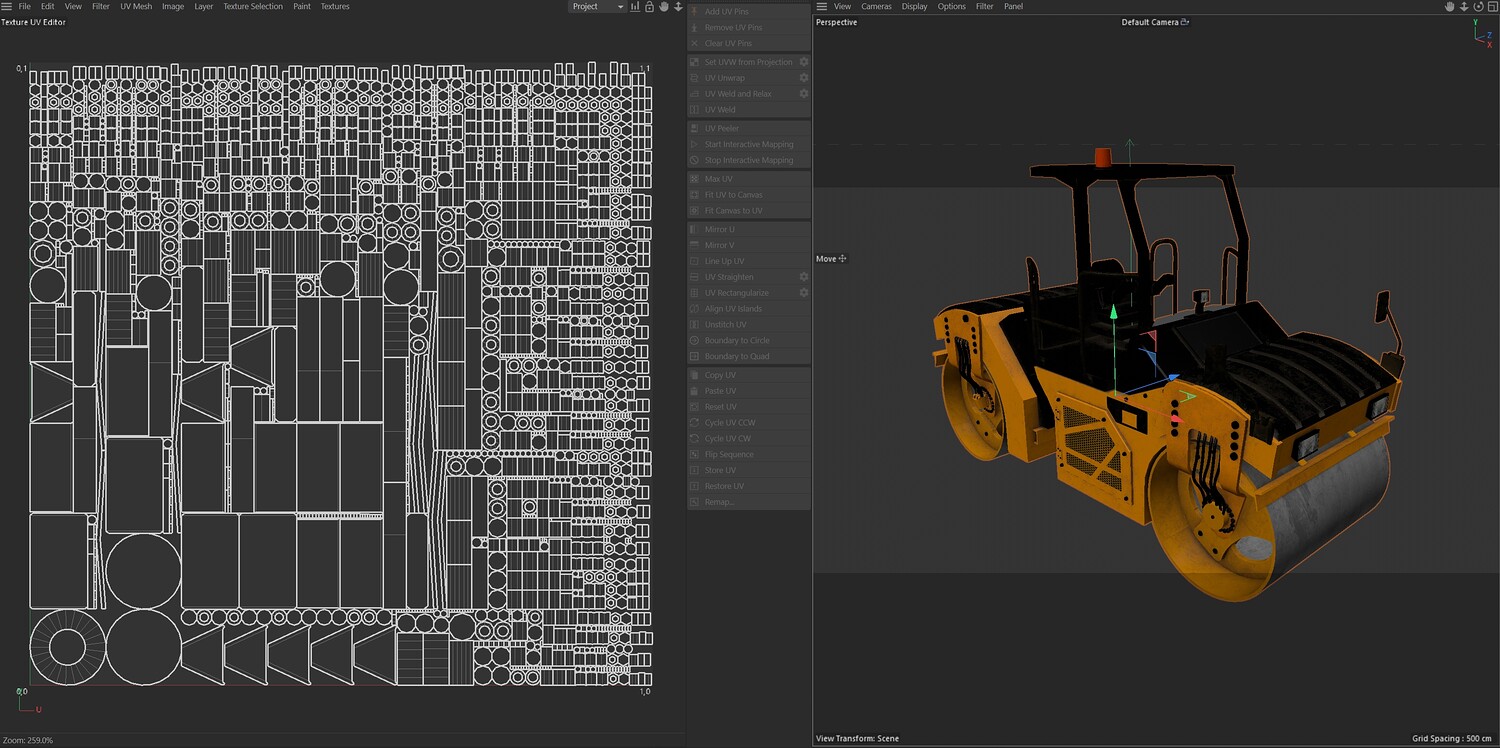
Task: Click Cycle UV CCW
Action: (749, 423)
